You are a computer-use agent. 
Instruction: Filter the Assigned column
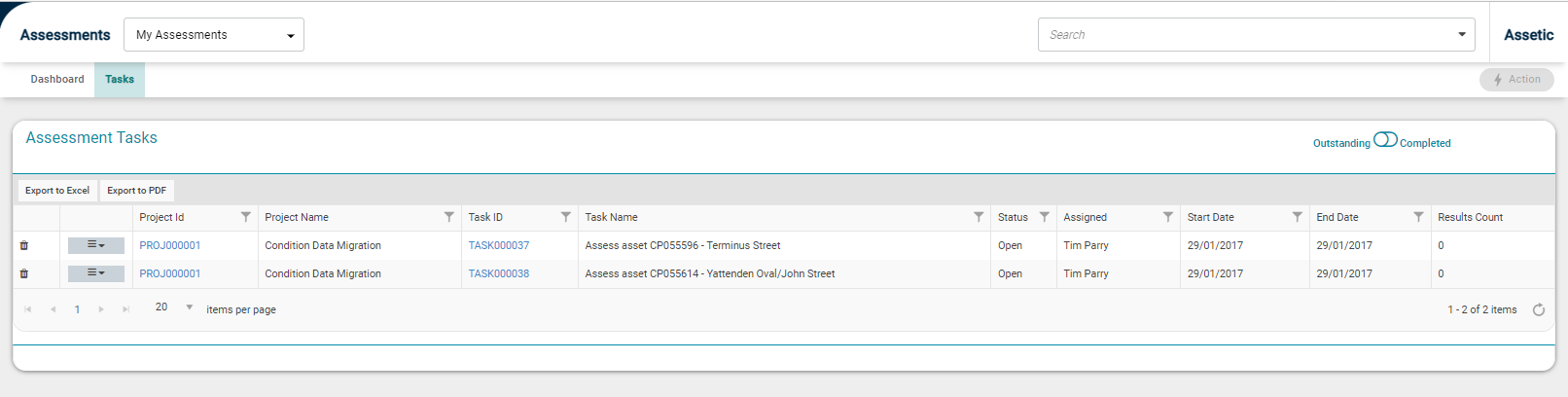[x=1168, y=217]
